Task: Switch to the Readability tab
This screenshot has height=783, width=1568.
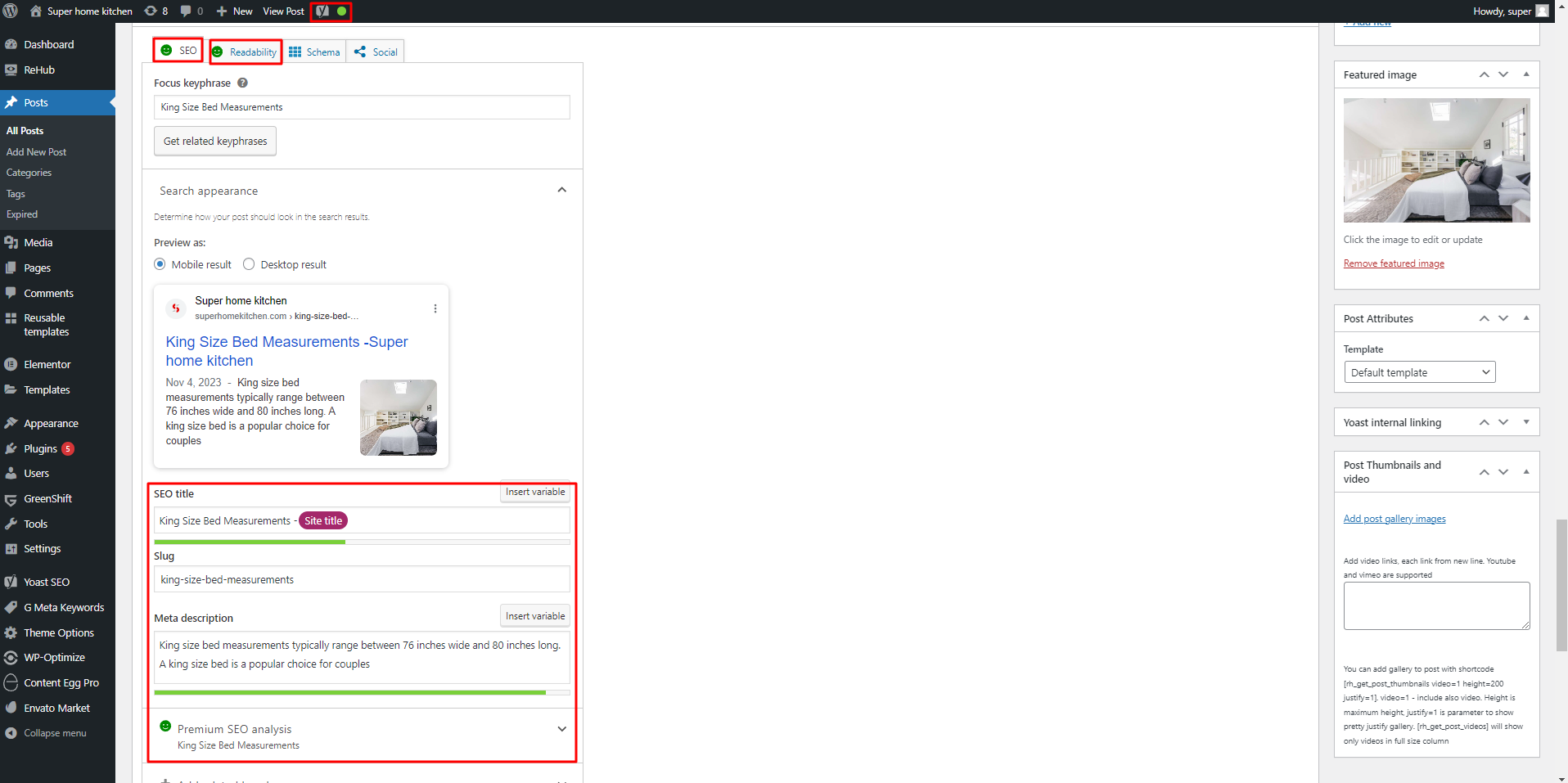Action: (x=245, y=51)
